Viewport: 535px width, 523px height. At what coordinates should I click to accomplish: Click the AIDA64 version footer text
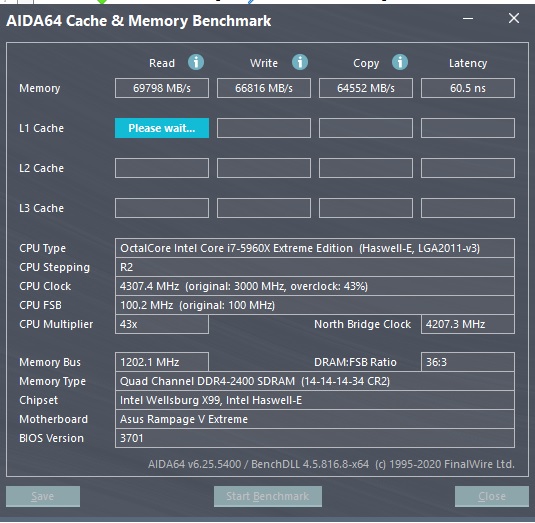pos(331,464)
